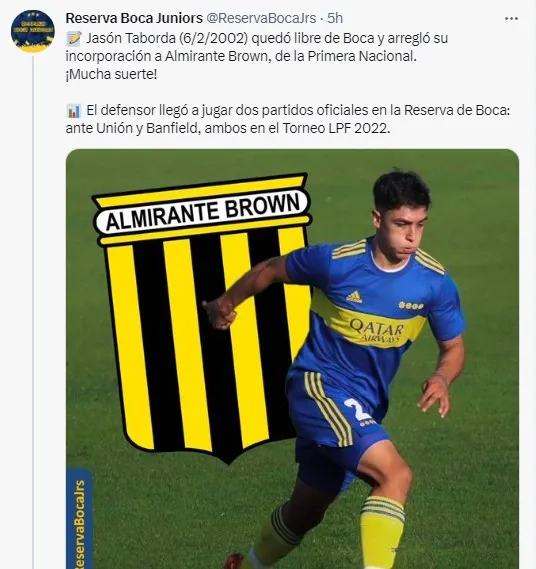Open the three-dot more options menu
The width and height of the screenshot is (536, 569).
coord(511,19)
